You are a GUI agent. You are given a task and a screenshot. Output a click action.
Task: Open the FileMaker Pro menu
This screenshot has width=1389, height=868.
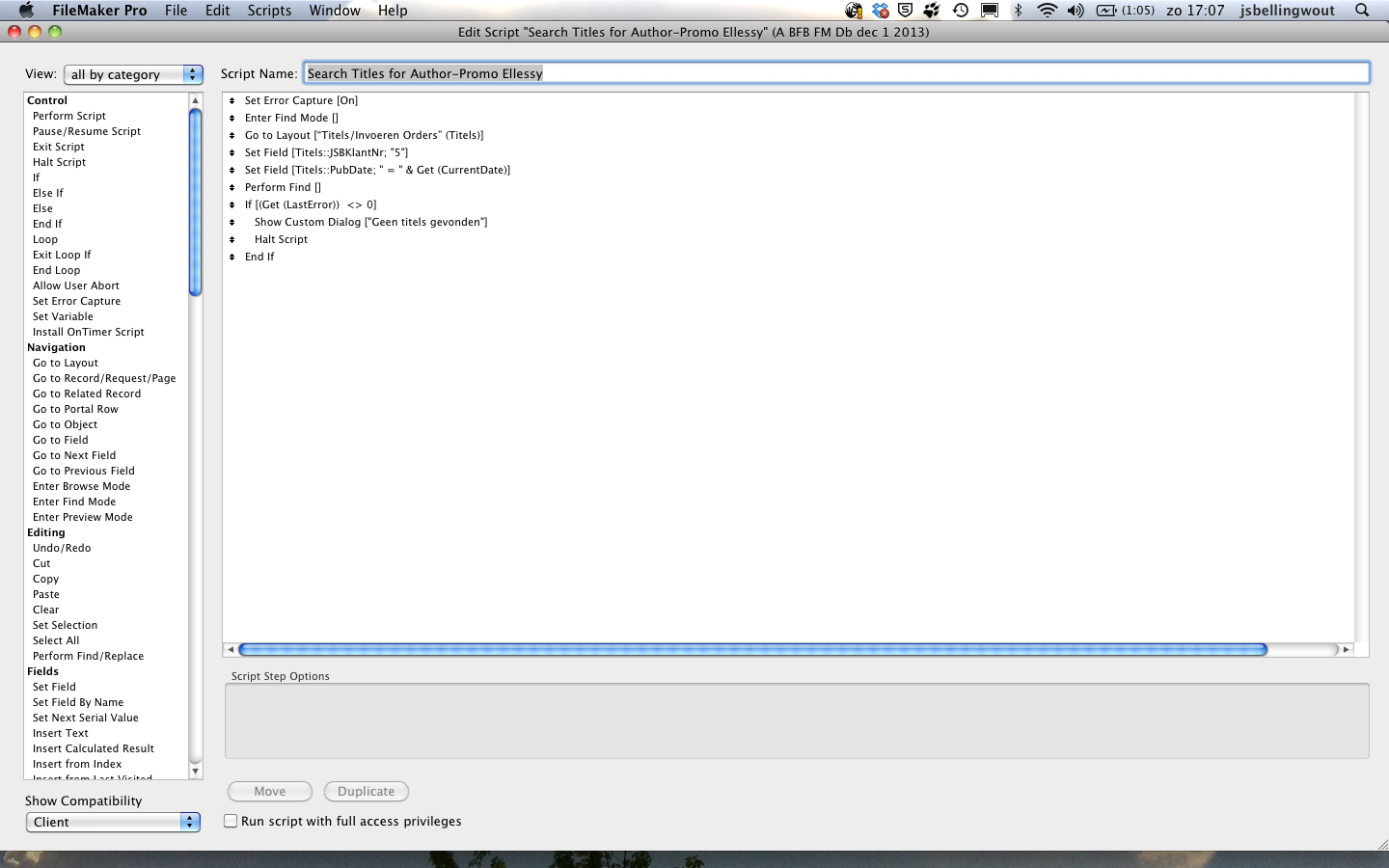[x=99, y=10]
